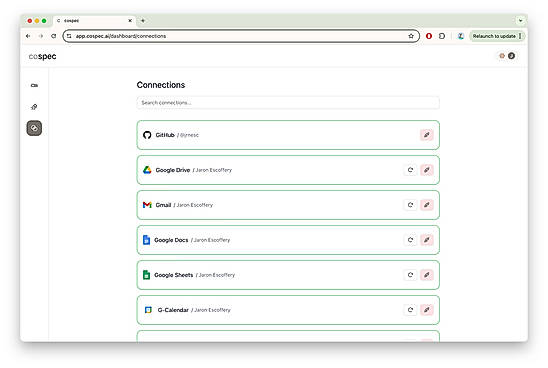Screen dimensions: 548x368
Task: Click the Google Docs logo icon
Action: (146, 240)
